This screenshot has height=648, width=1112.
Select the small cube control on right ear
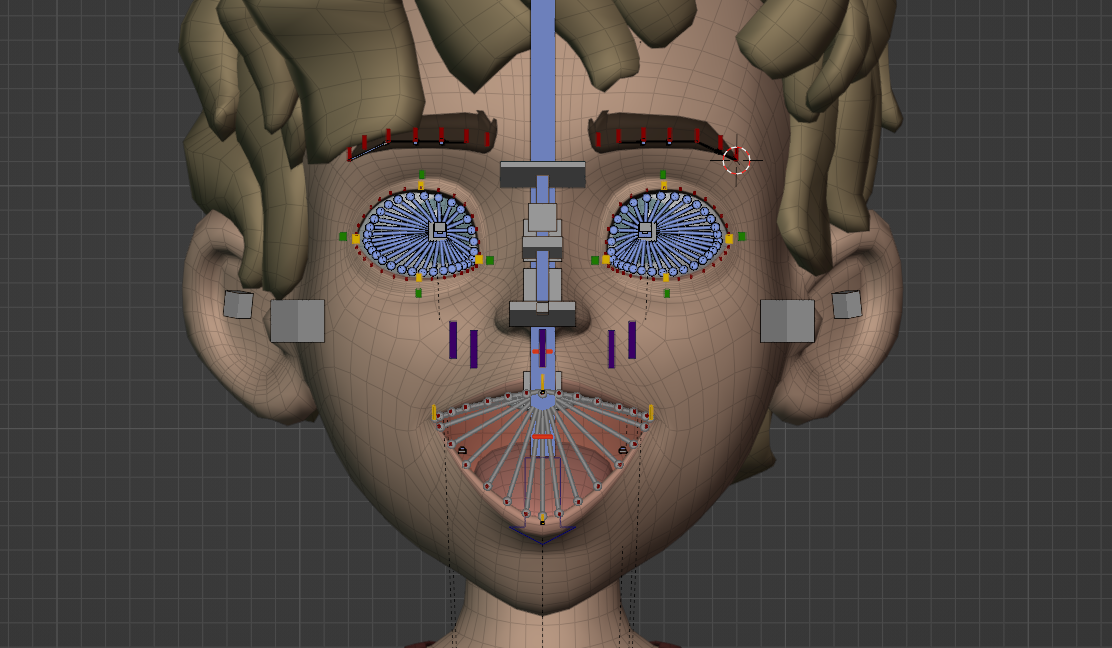tap(846, 304)
